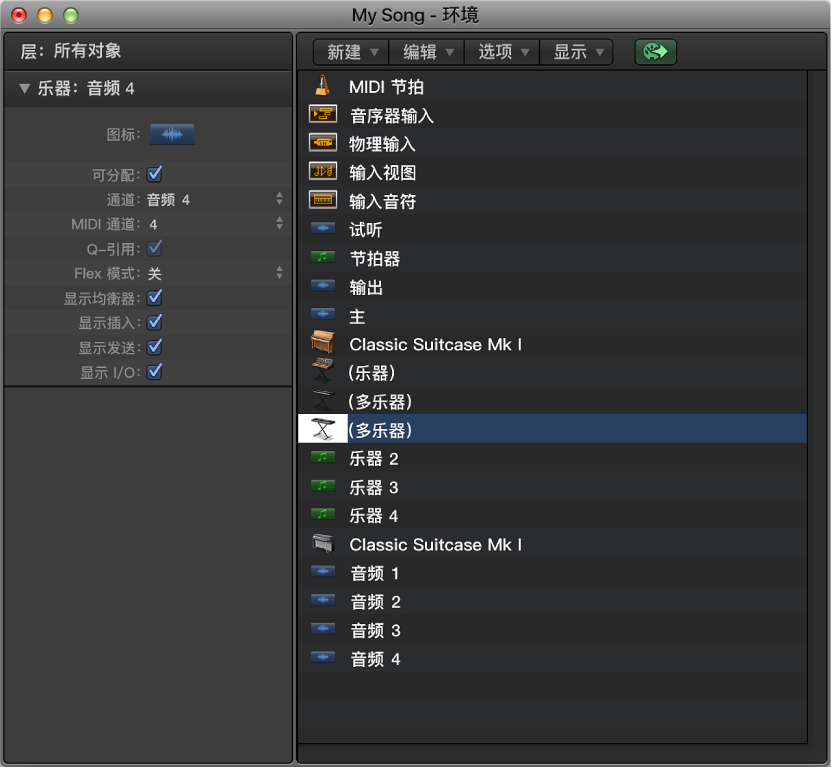Click the MIDI 通道 value 4

pos(153,225)
